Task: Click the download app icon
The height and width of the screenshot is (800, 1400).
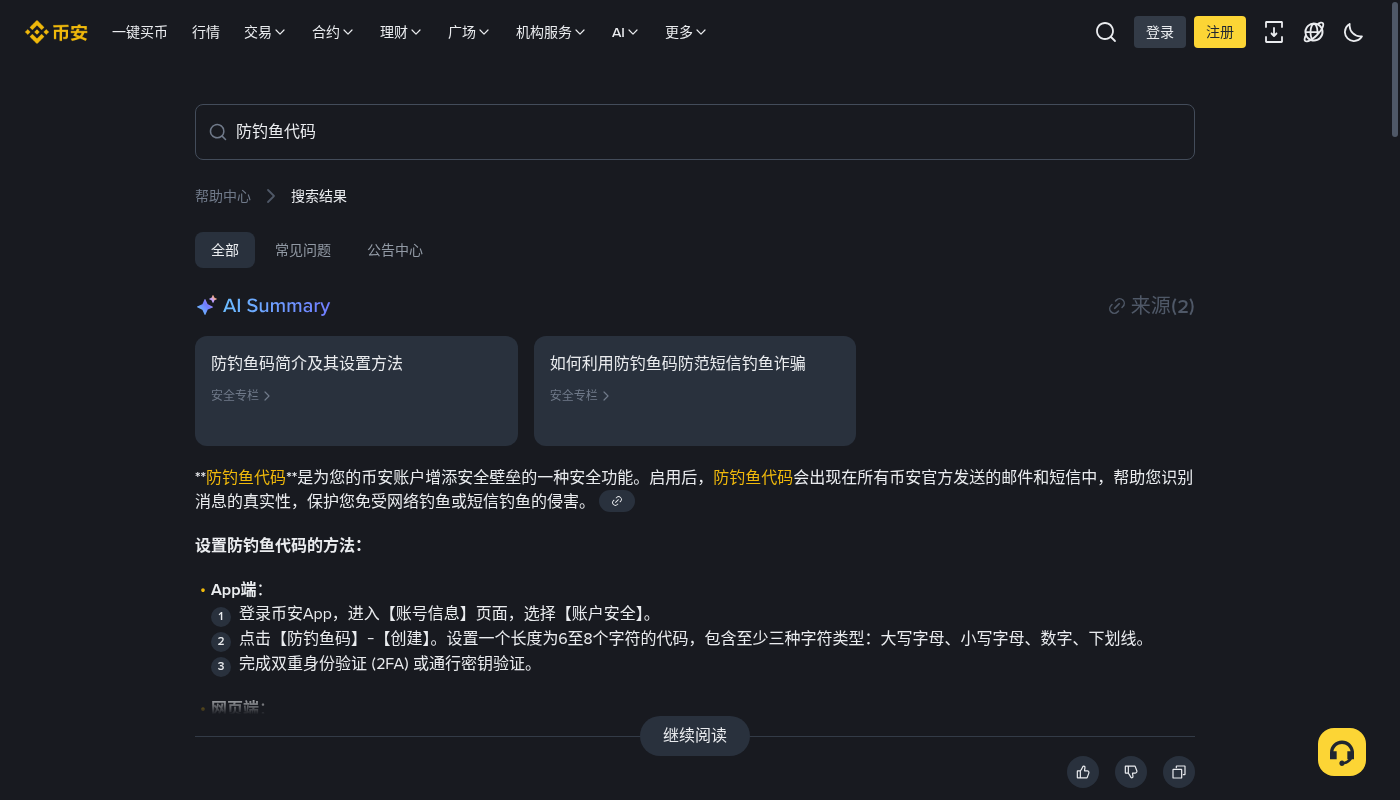Action: click(x=1274, y=32)
